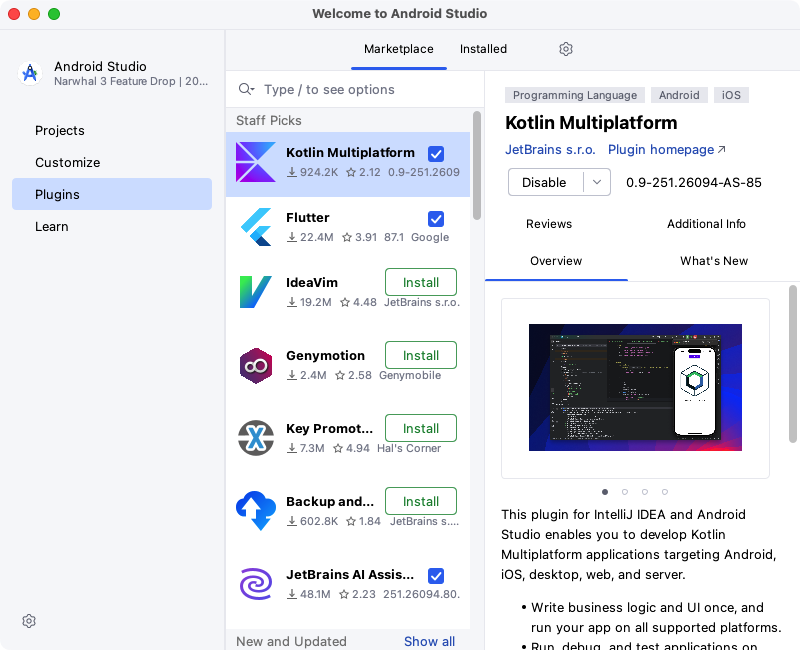
Task: Select the first screenshot carousel dot
Action: coord(605,492)
